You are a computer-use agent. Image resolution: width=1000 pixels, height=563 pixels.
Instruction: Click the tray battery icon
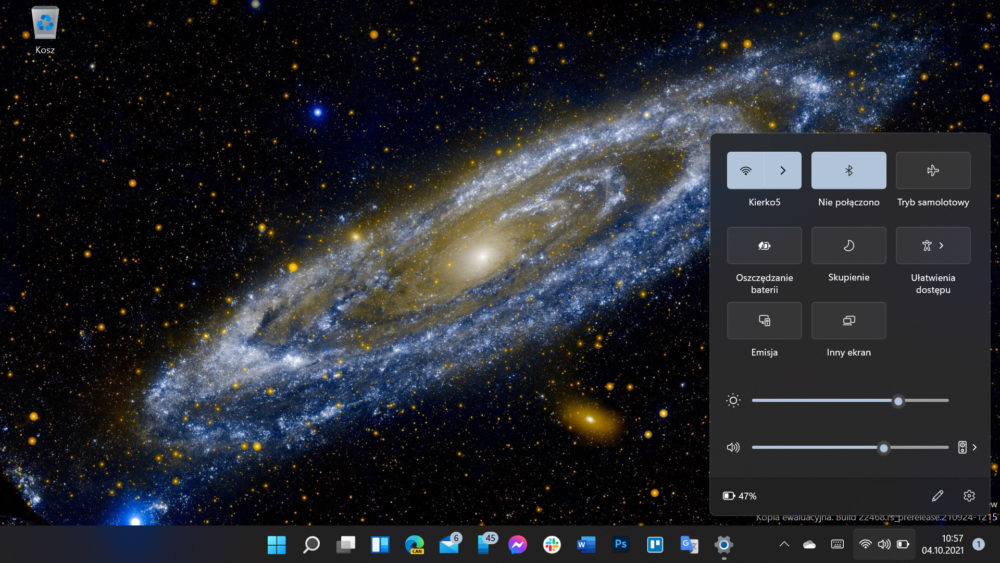click(902, 545)
